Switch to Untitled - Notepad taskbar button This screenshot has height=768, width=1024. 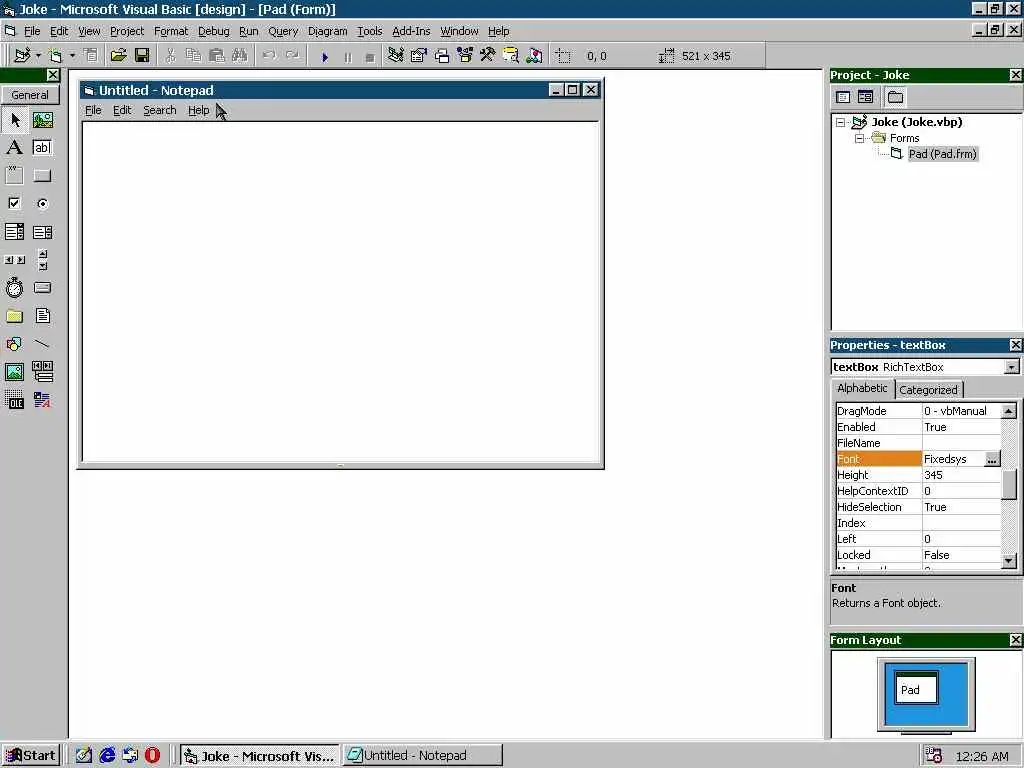(423, 756)
